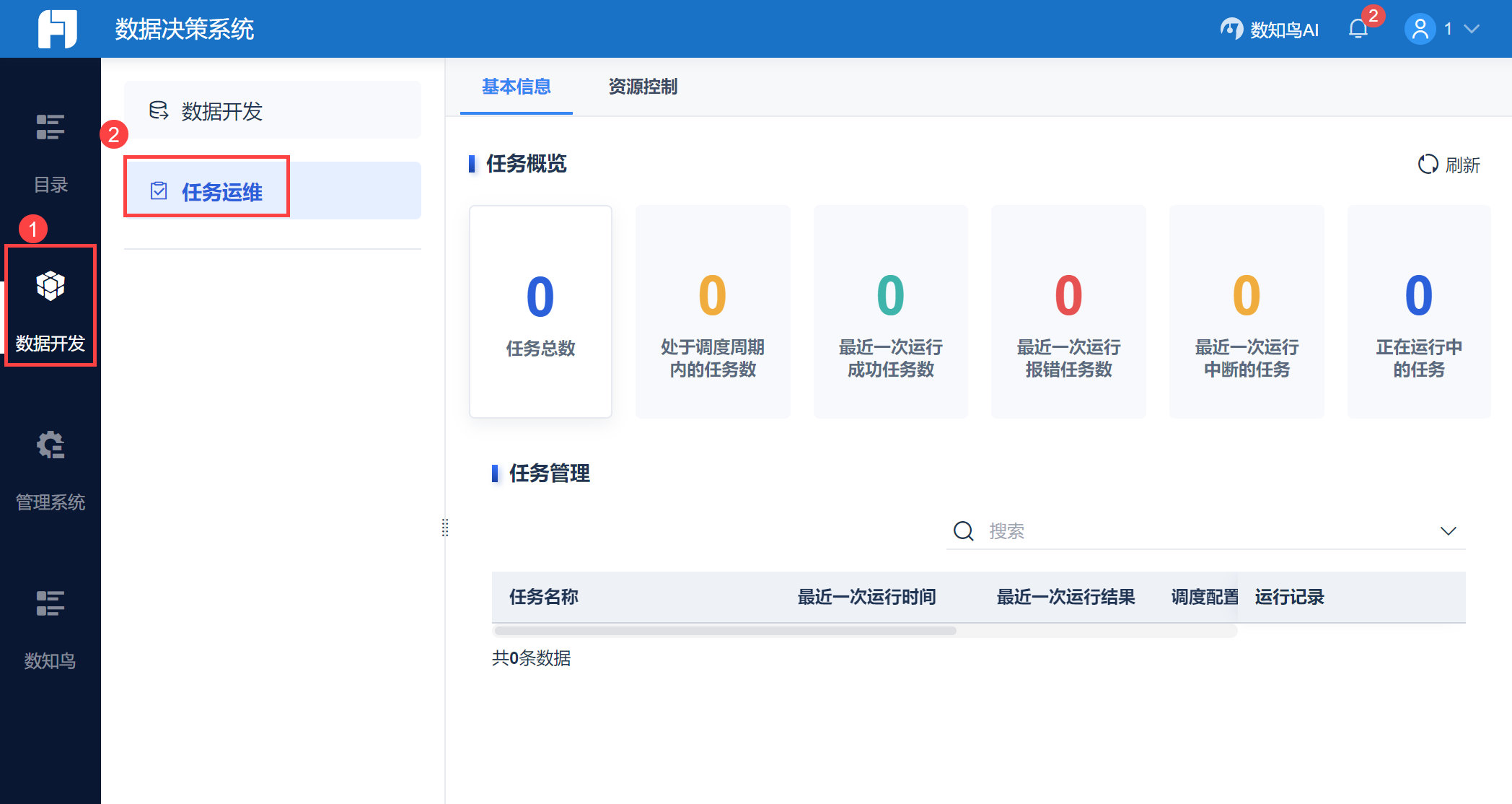Expand the user account dropdown chevron
1512x804 pixels.
click(x=1472, y=29)
